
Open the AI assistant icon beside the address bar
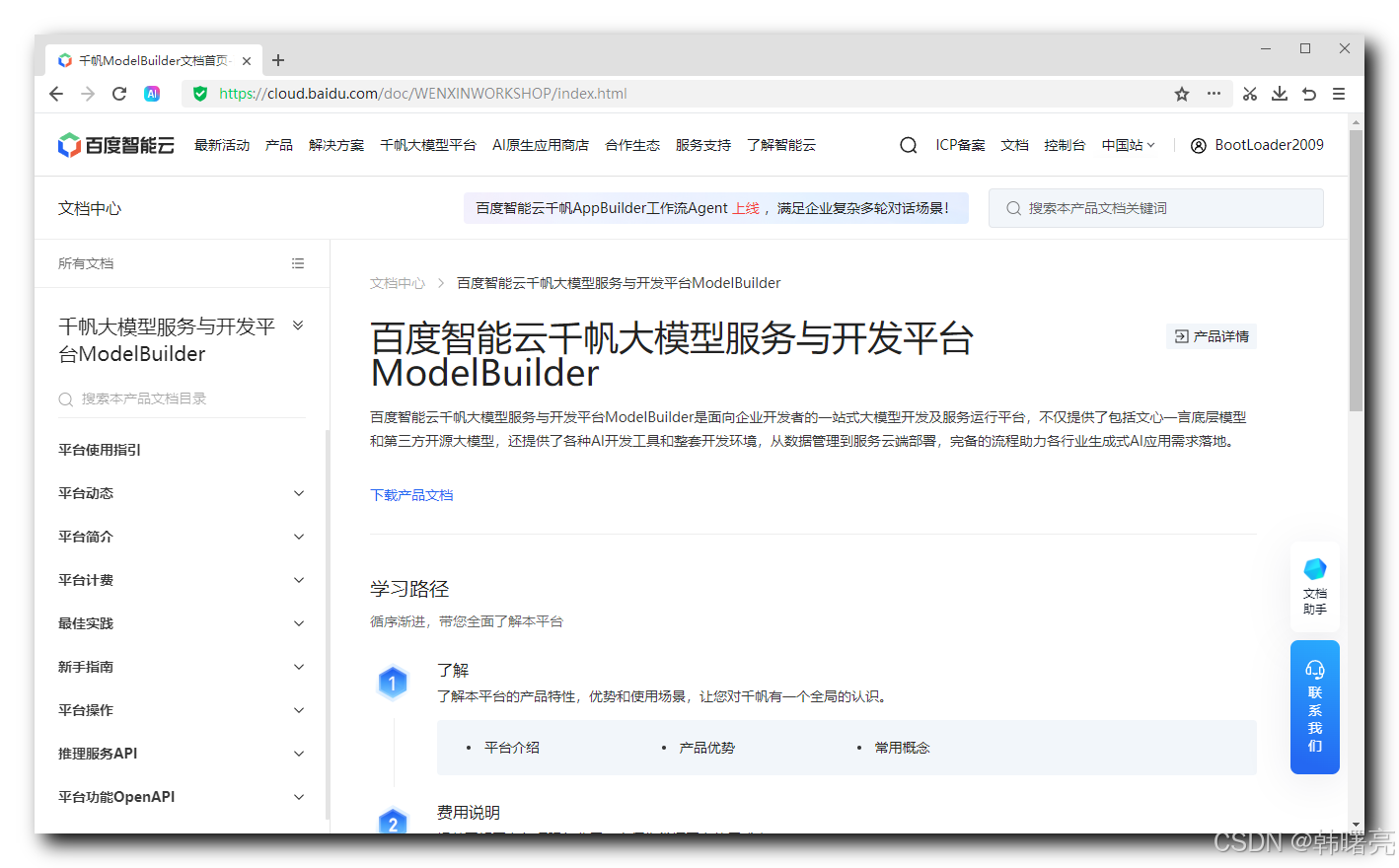tap(152, 94)
